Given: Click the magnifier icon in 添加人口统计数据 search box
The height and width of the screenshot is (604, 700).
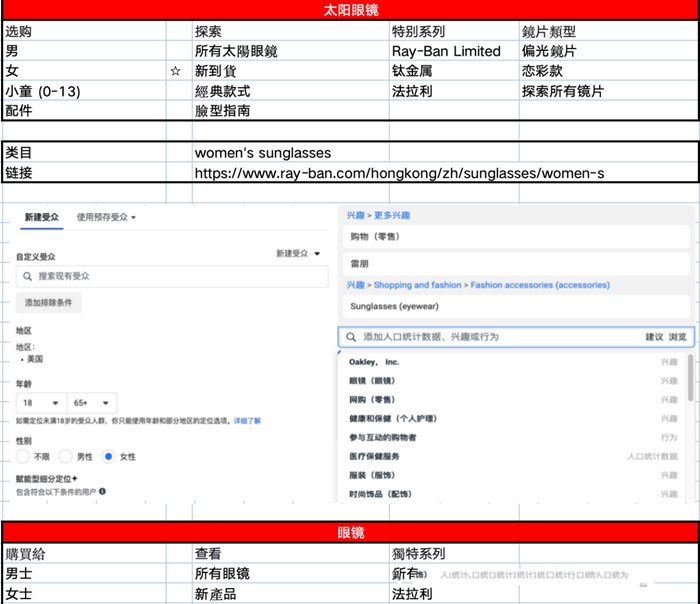Looking at the screenshot, I should 351,337.
